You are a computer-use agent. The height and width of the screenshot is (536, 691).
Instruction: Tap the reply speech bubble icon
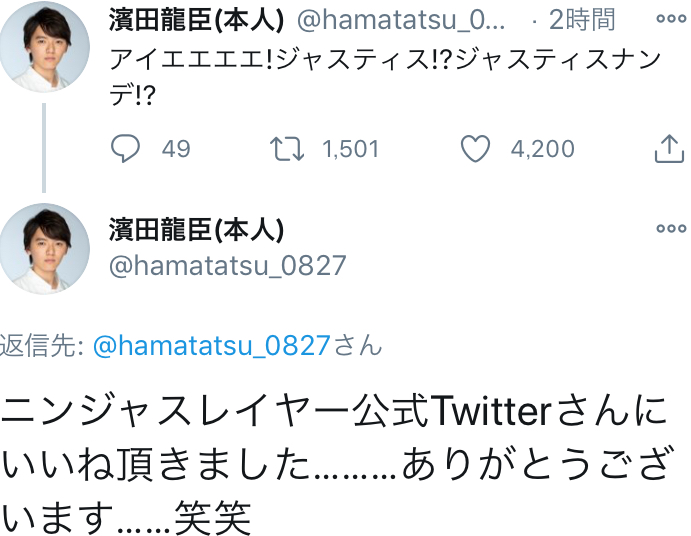tap(125, 149)
